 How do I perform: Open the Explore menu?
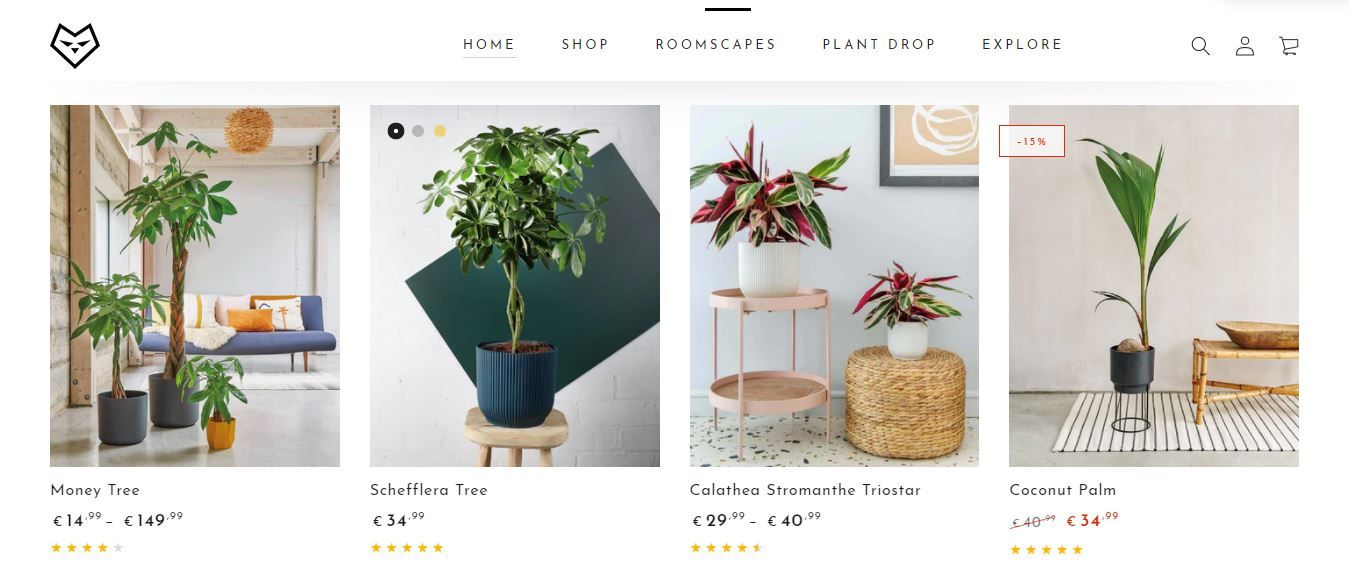pyautogui.click(x=1022, y=45)
